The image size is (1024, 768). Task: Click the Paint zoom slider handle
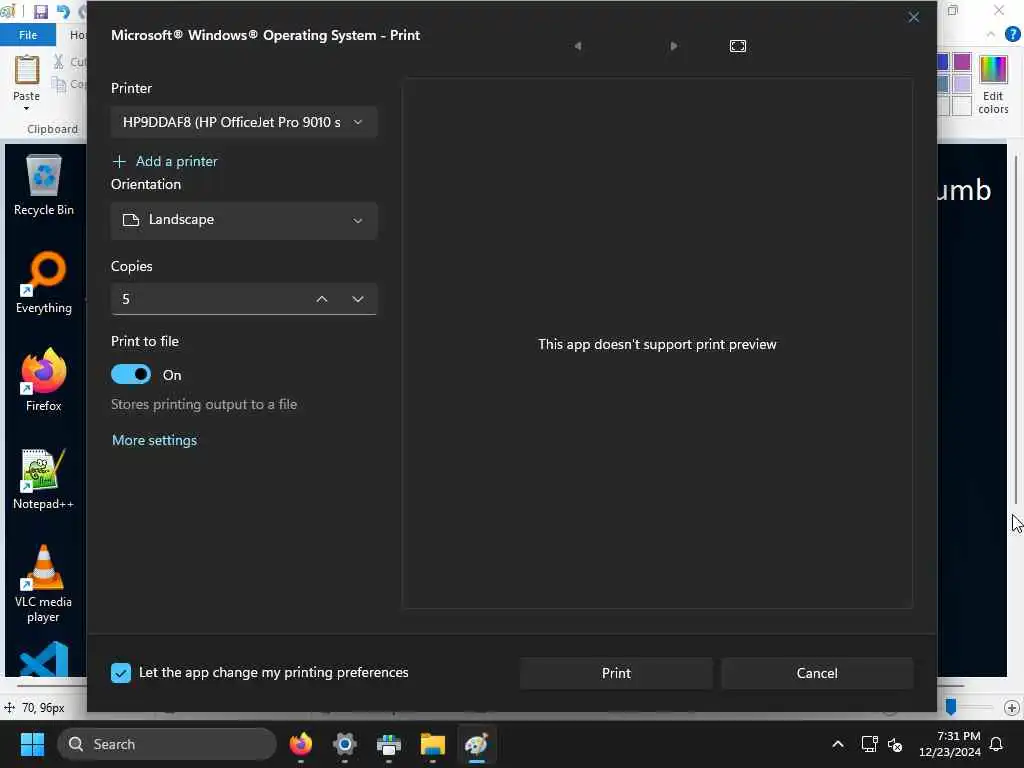951,707
